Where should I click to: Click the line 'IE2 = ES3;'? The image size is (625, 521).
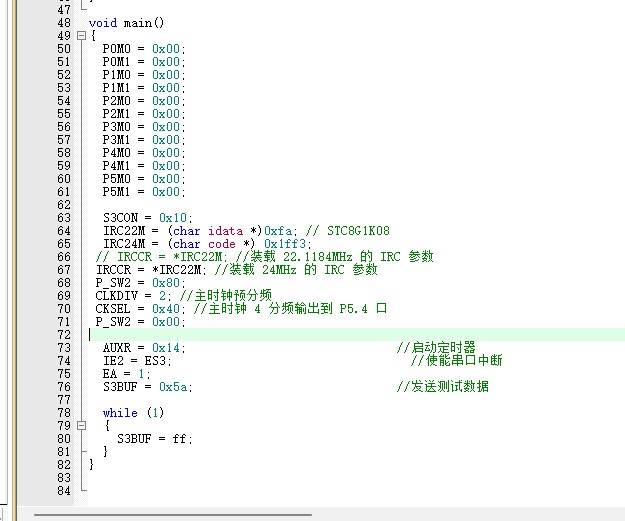(x=137, y=361)
